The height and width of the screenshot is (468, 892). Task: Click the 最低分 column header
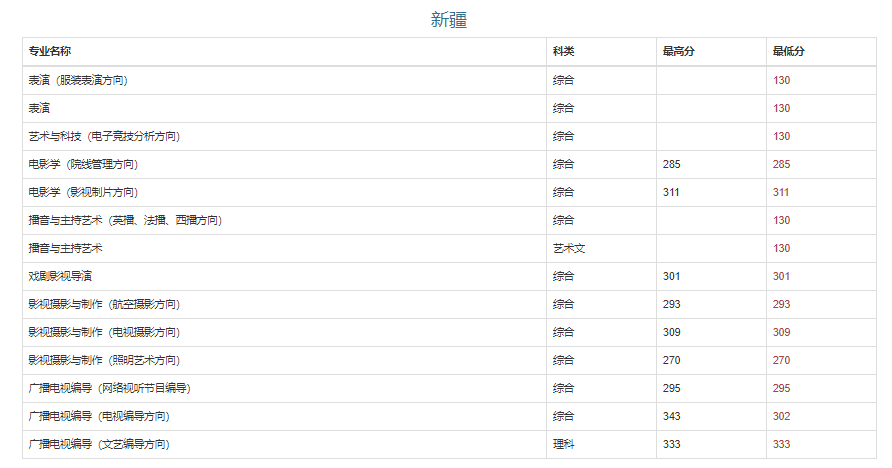[788, 51]
